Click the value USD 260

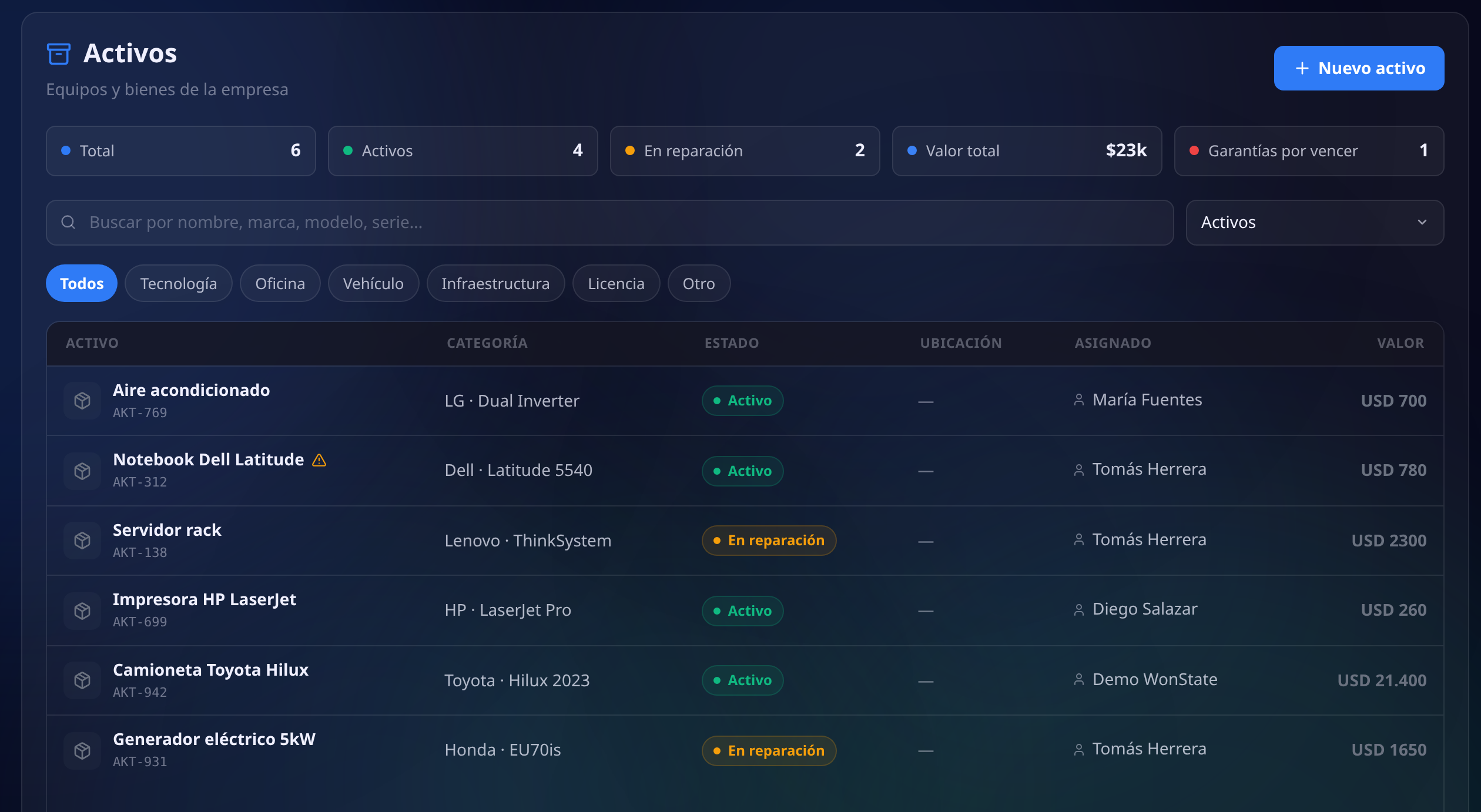[1394, 610]
